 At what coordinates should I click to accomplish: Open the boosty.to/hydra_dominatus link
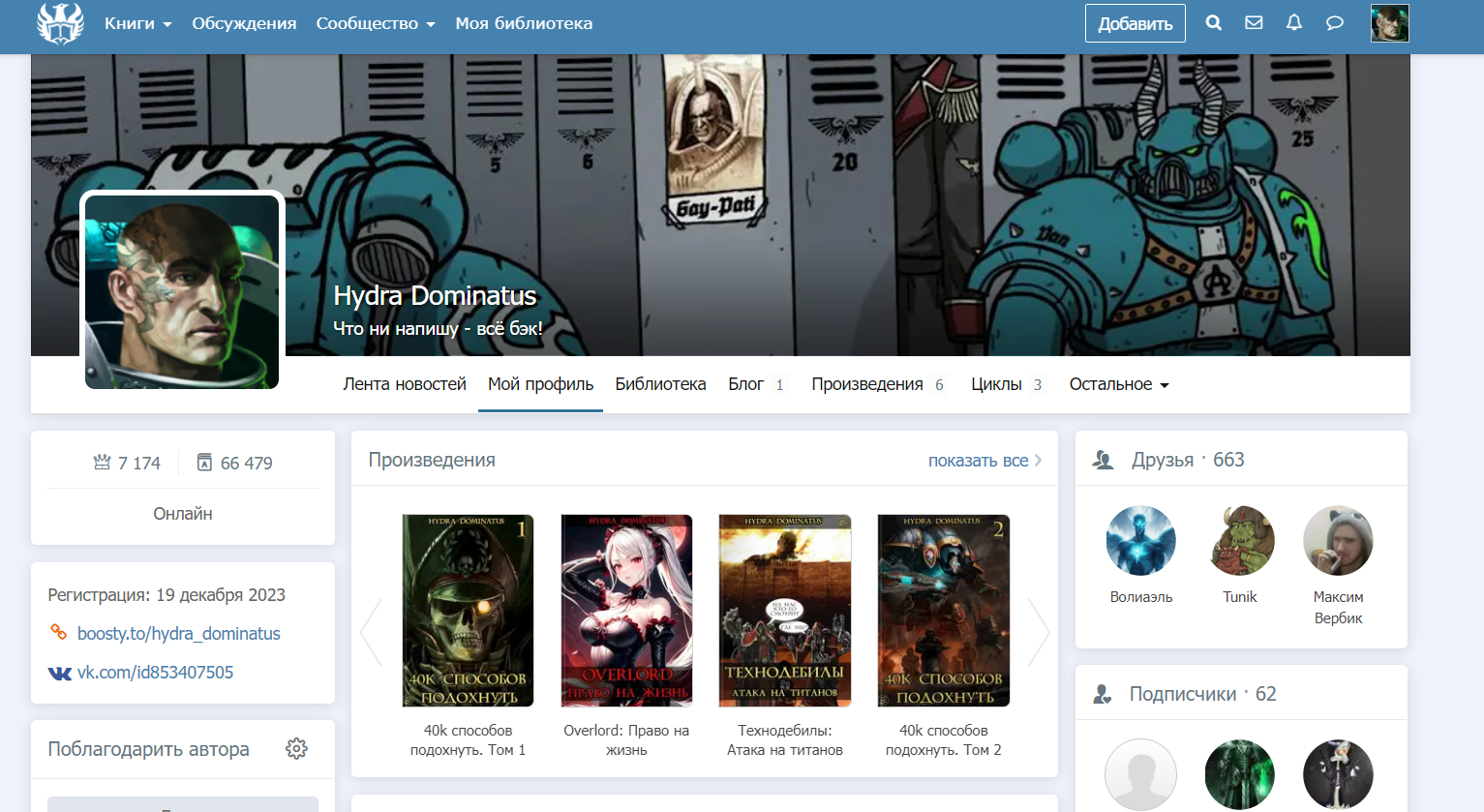click(179, 633)
